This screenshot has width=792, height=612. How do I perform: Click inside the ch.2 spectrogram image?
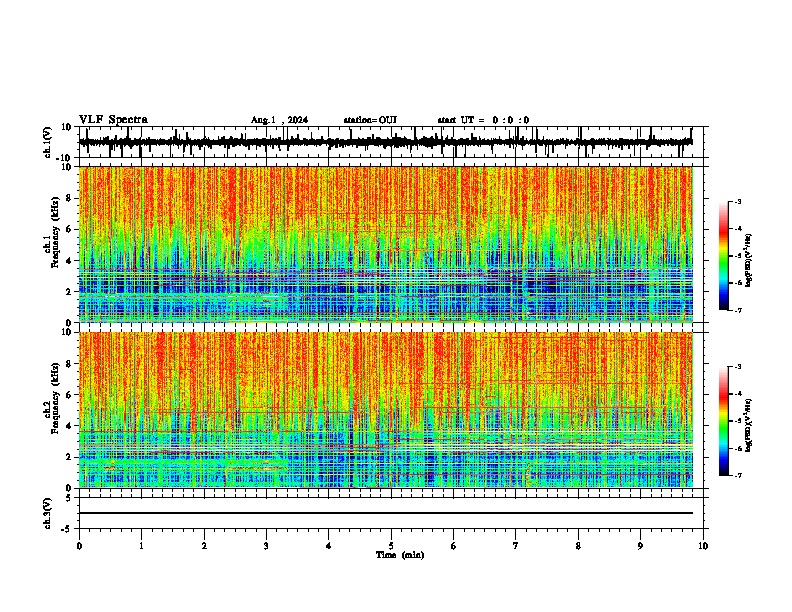[x=386, y=409]
